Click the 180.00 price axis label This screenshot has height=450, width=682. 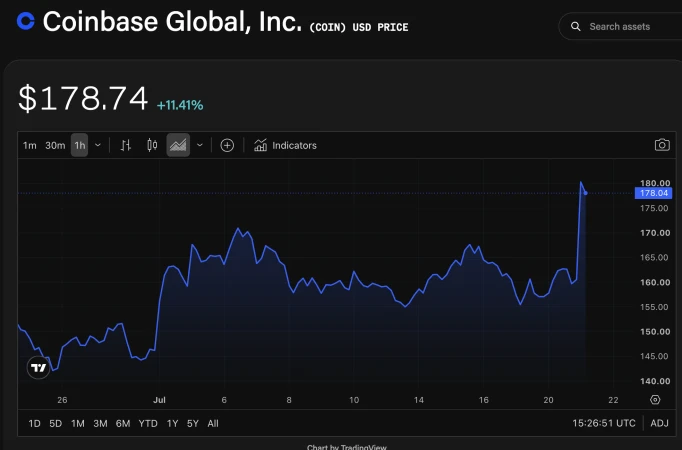coord(655,183)
